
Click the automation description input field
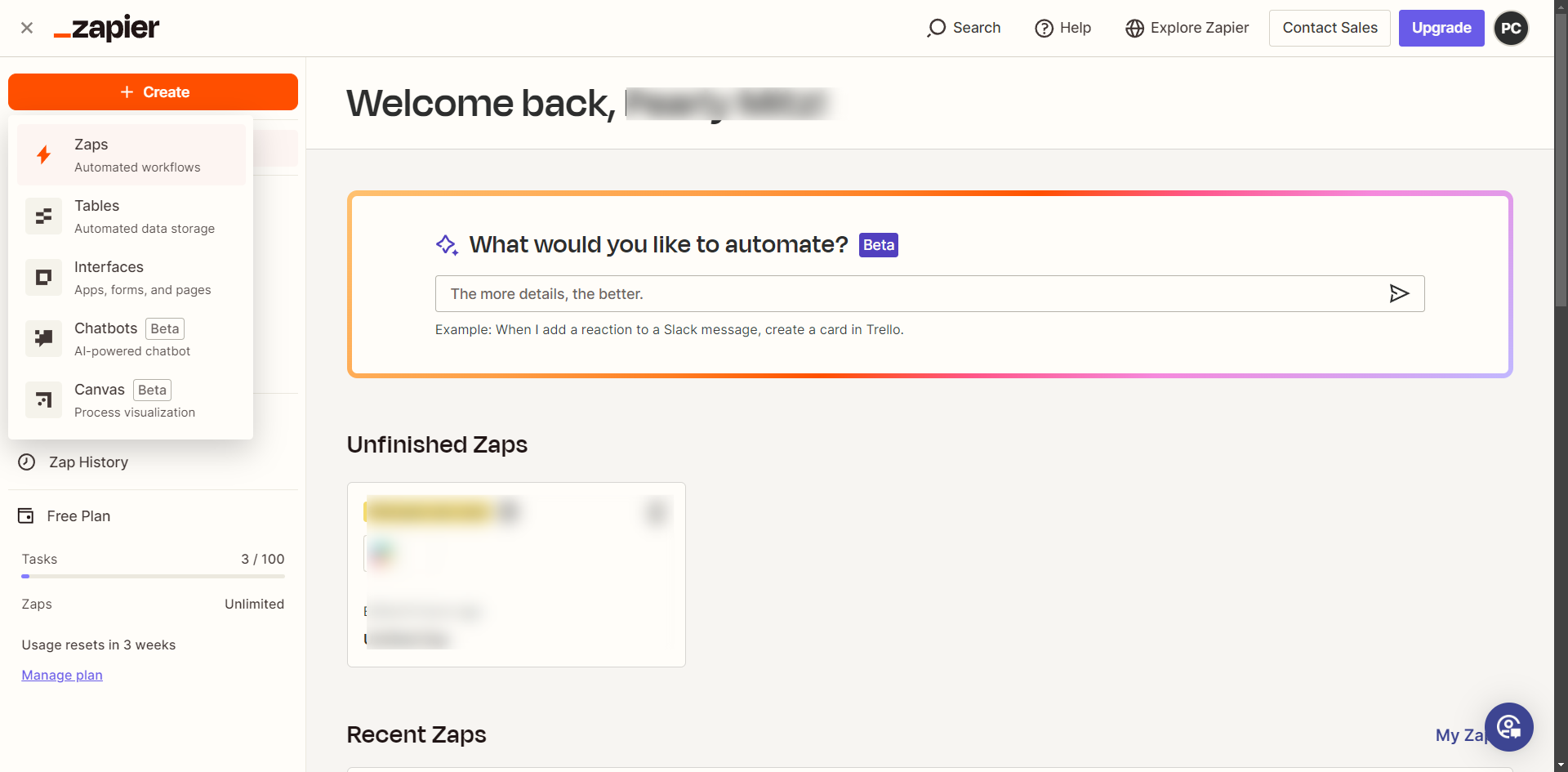(x=906, y=293)
